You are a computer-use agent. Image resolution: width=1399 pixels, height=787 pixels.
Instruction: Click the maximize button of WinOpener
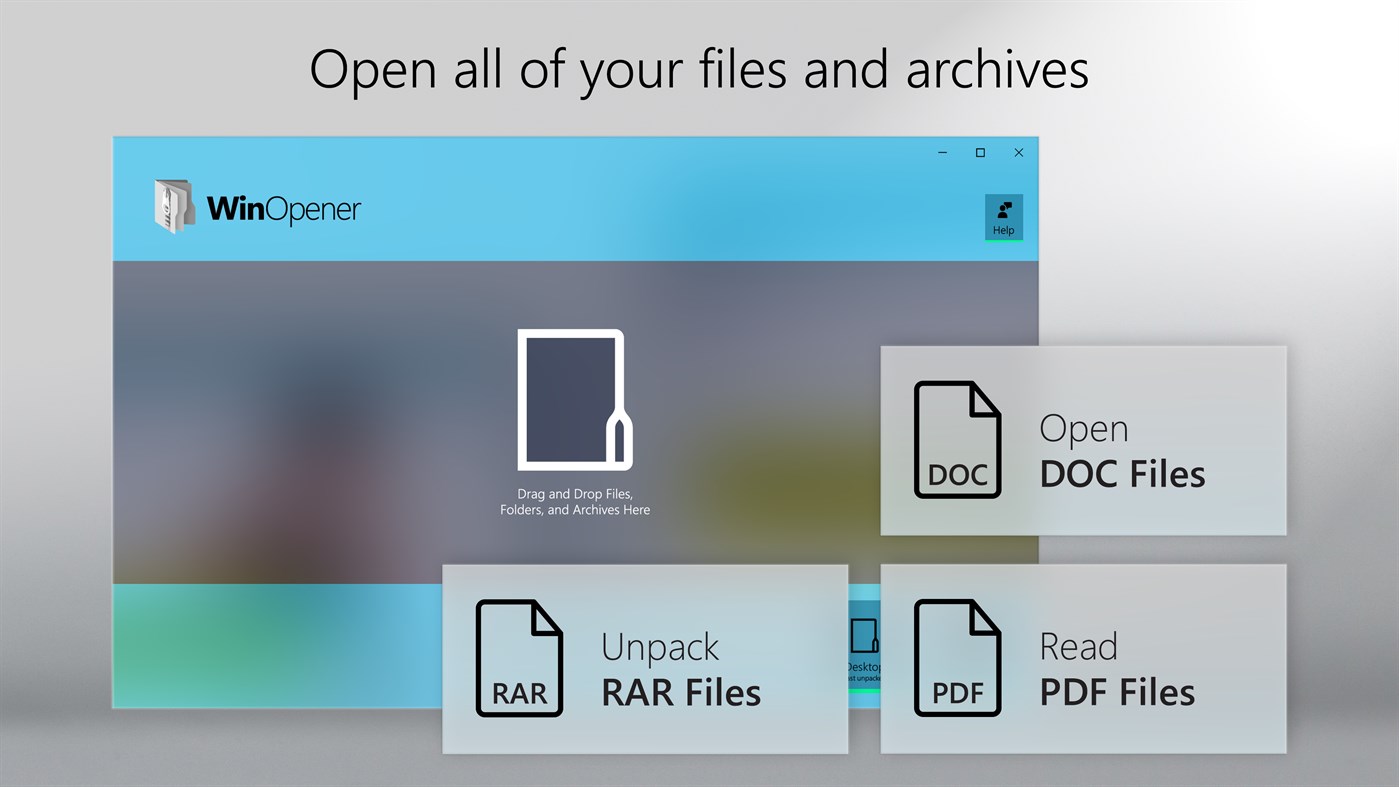979,152
